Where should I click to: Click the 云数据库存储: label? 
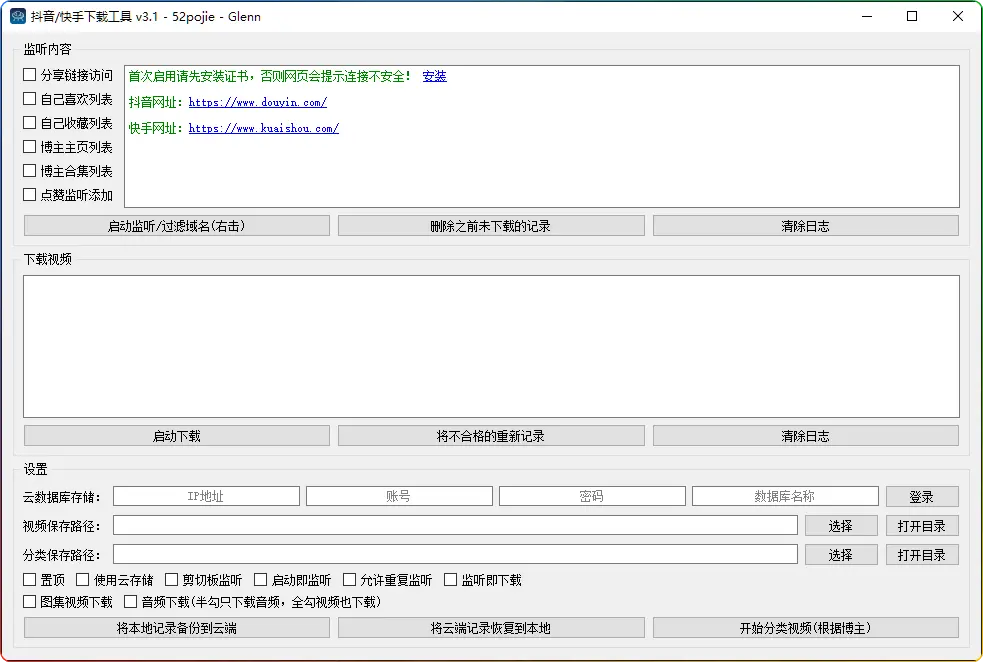[x=62, y=497]
